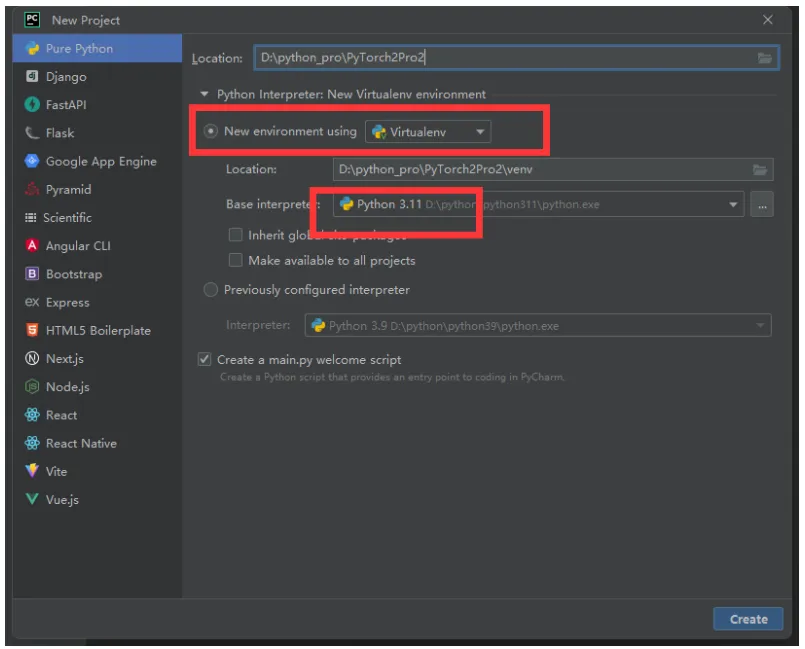Select New environment using radio button

click(210, 131)
